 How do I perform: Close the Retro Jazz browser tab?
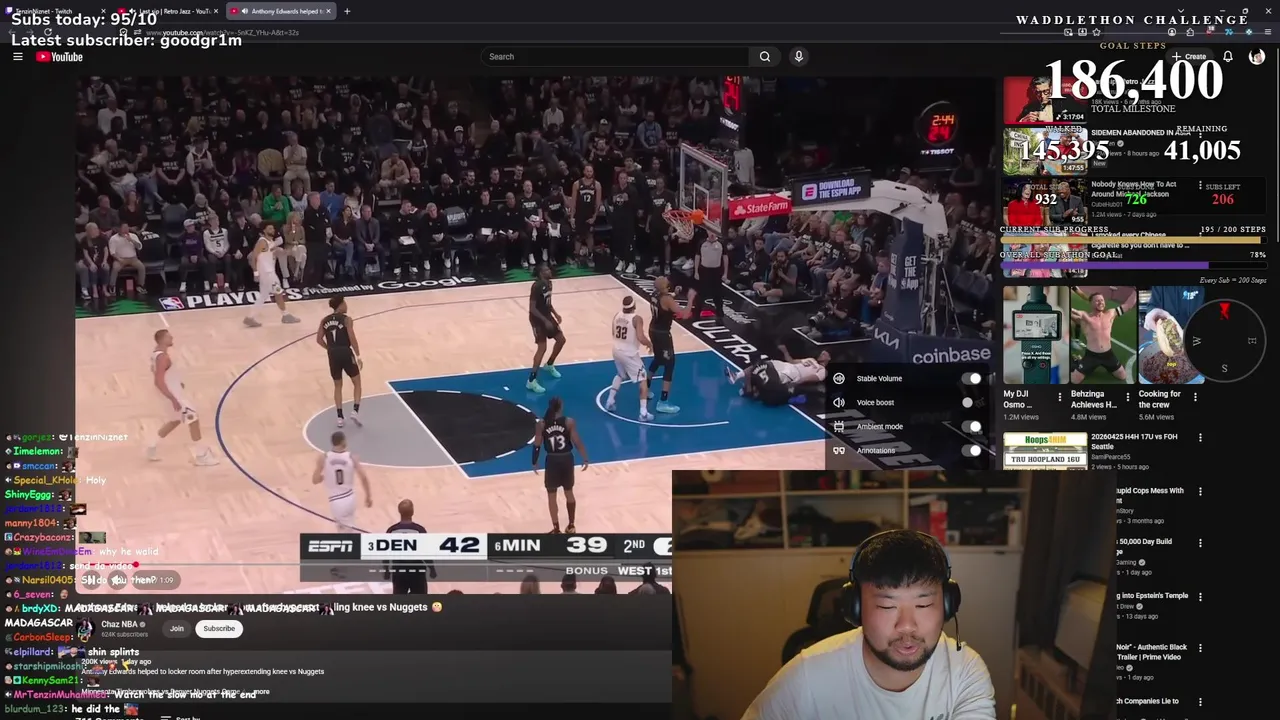pyautogui.click(x=216, y=11)
